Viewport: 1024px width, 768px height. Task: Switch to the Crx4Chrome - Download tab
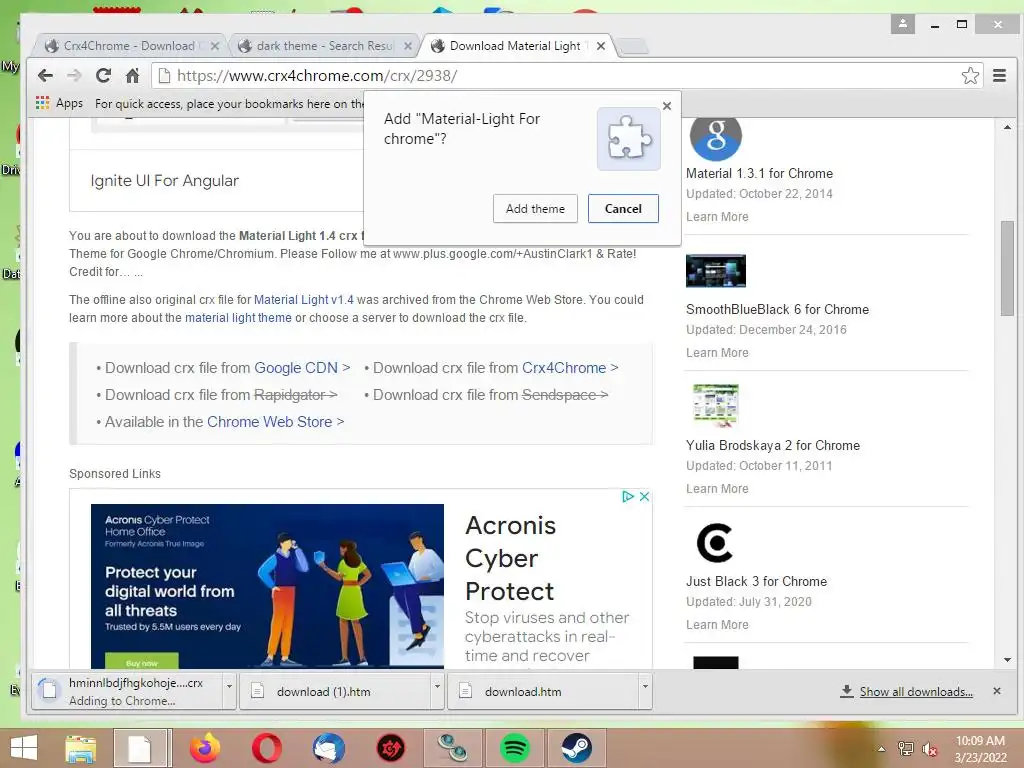pos(127,46)
